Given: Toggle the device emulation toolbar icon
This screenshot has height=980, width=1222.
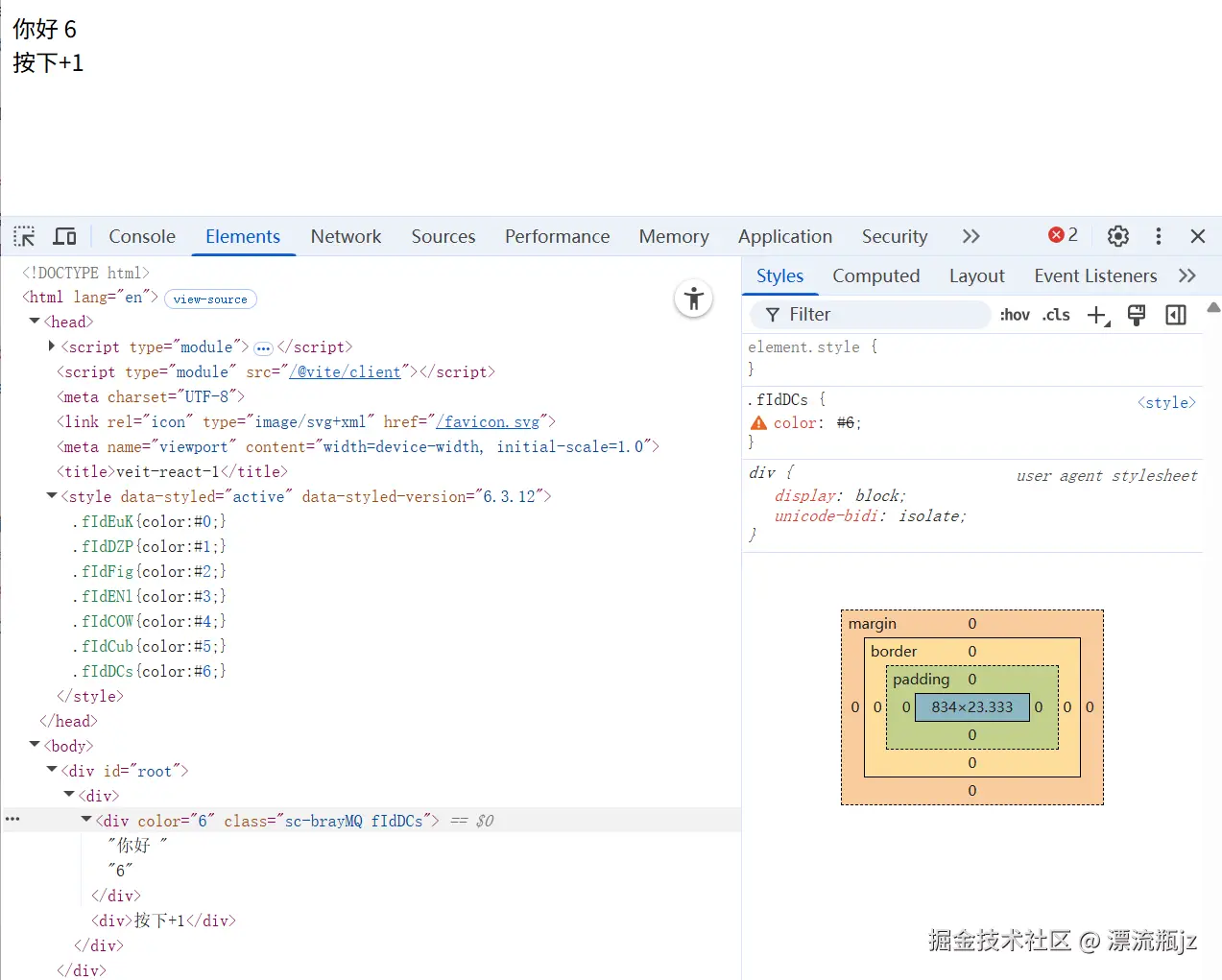Looking at the screenshot, I should (63, 236).
